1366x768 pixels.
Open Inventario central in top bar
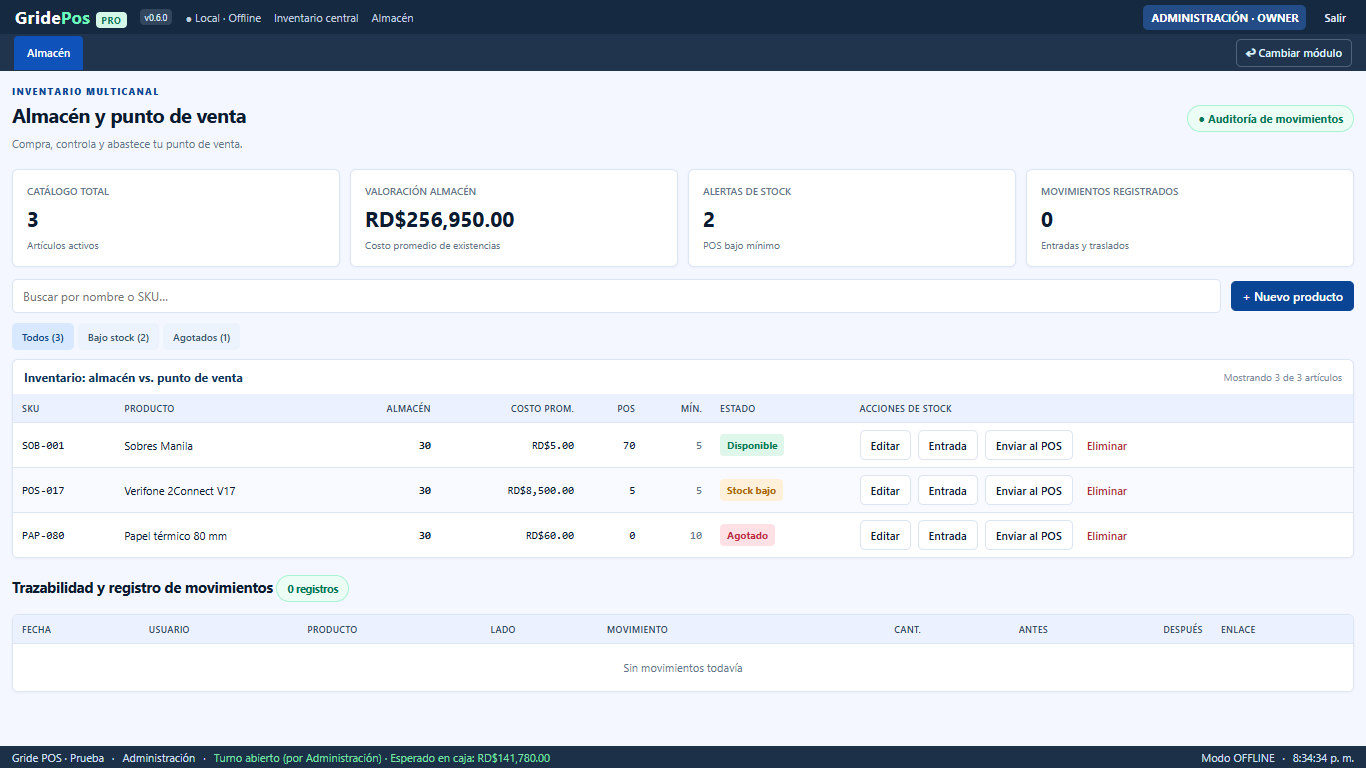coord(316,18)
